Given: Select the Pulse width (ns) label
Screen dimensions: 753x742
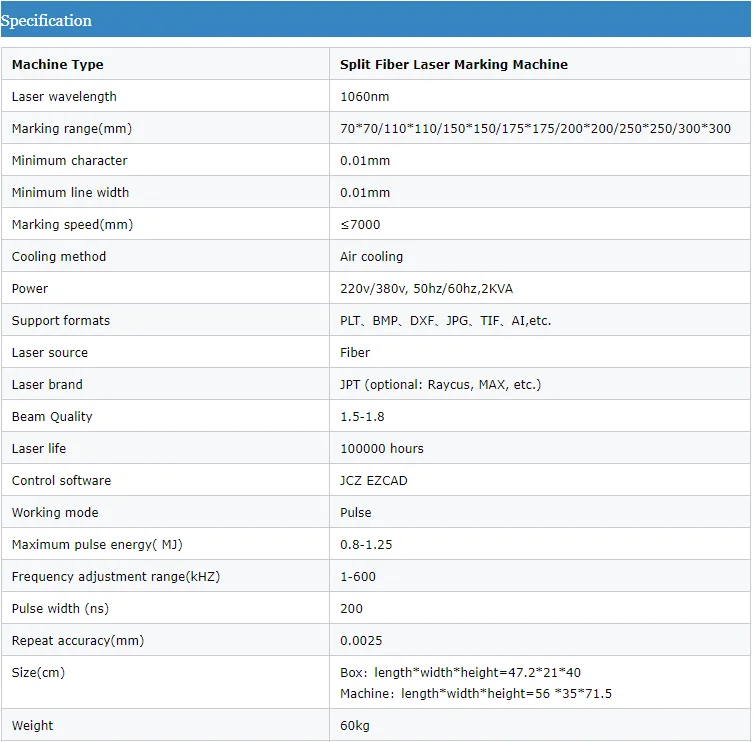Looking at the screenshot, I should (60, 609).
